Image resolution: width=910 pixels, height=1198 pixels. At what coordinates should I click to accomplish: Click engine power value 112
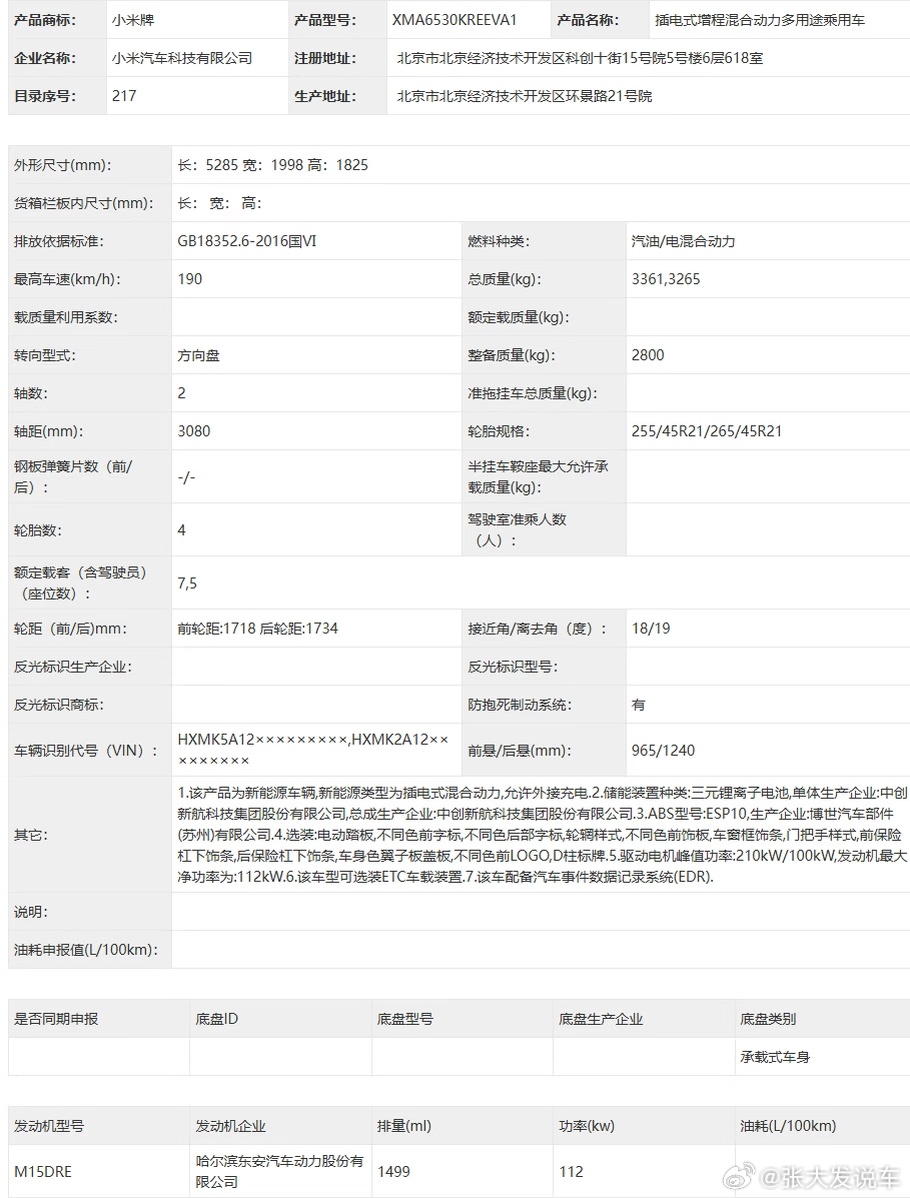(571, 1171)
